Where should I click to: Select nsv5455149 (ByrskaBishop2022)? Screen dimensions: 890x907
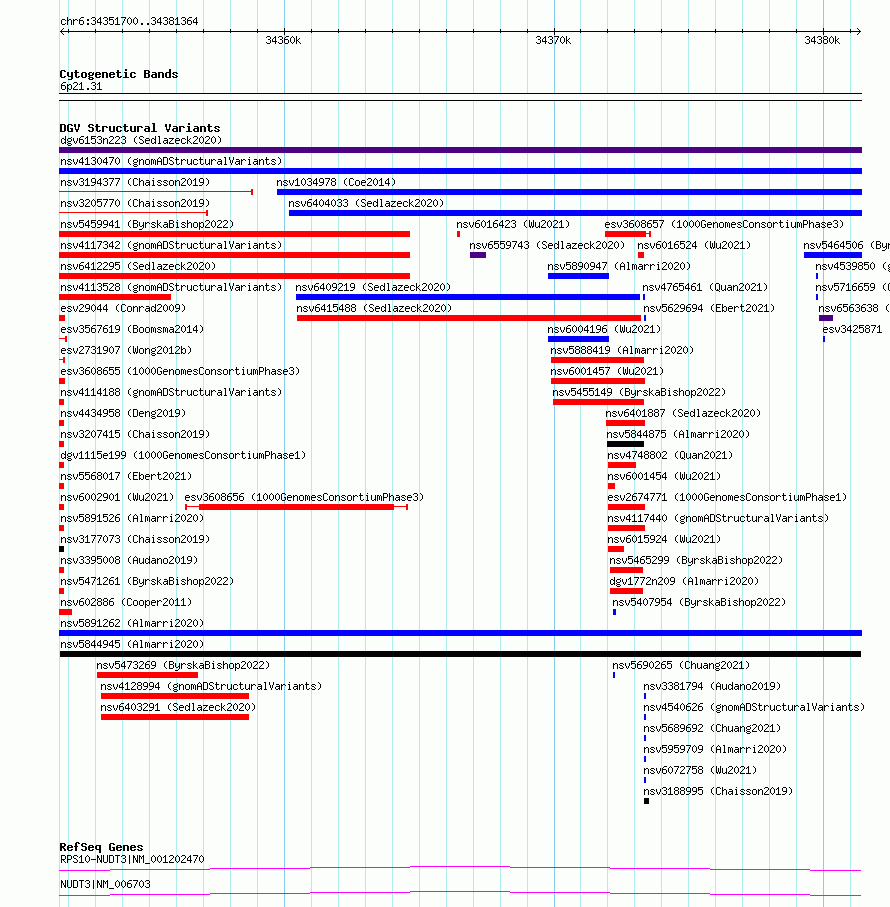pyautogui.click(x=639, y=392)
